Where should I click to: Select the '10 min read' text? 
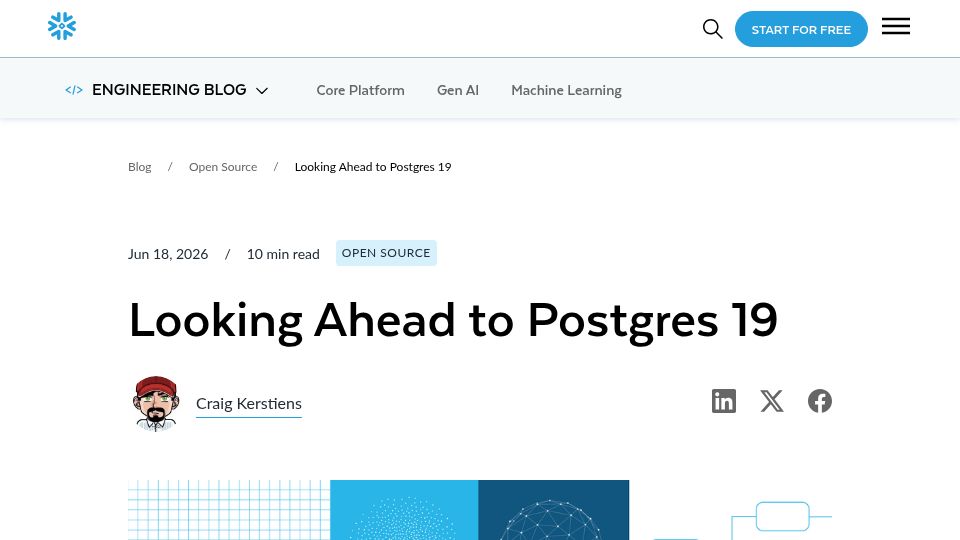(283, 254)
